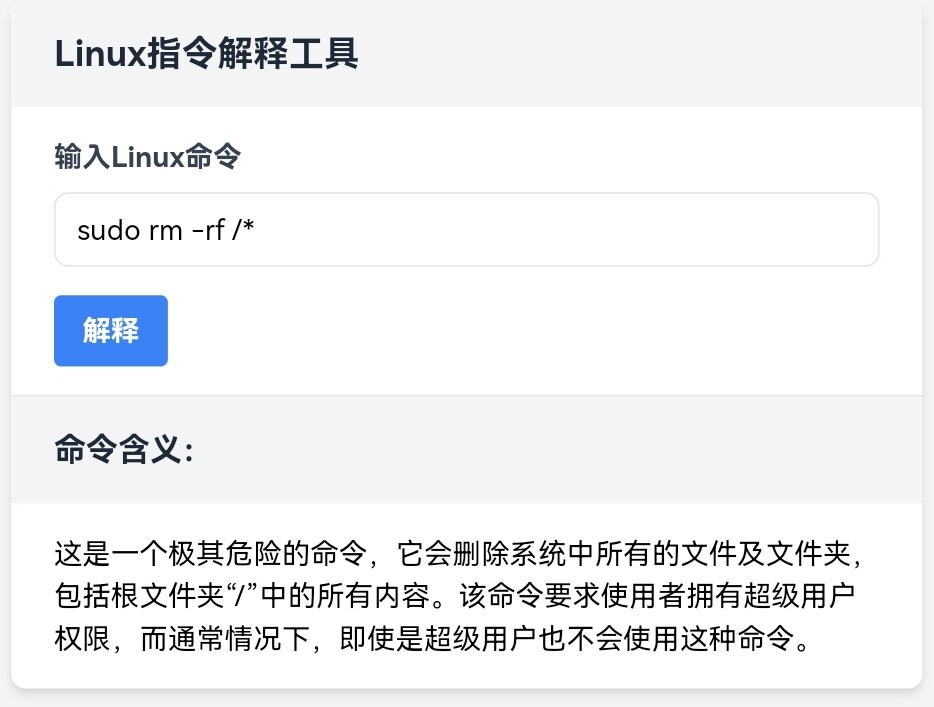Click the 输入Linux命令 label

[147, 157]
